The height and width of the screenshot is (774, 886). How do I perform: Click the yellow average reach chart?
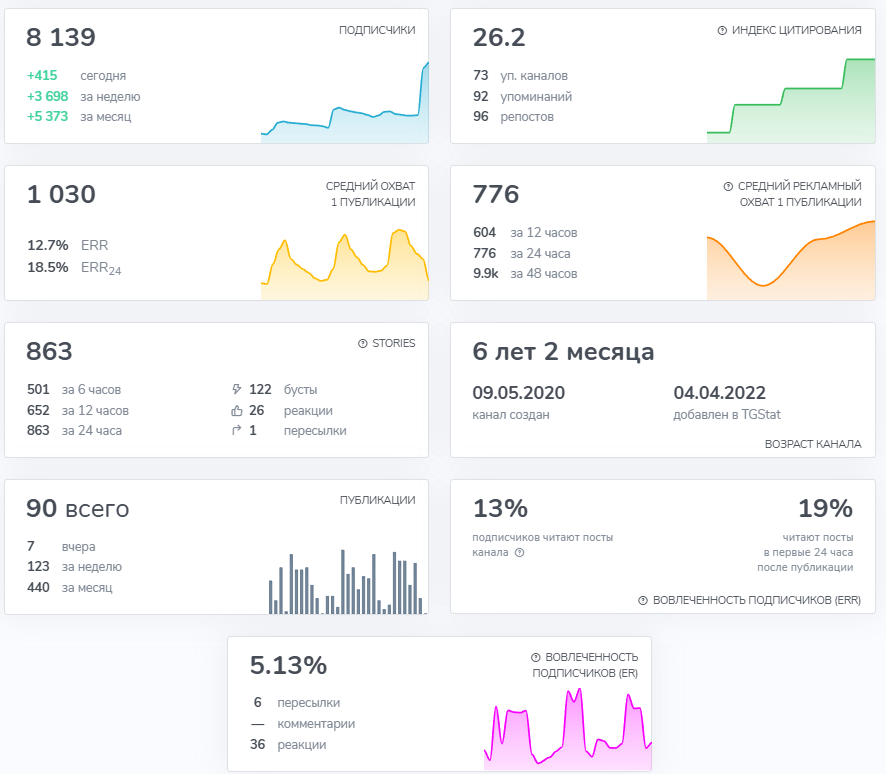click(345, 264)
